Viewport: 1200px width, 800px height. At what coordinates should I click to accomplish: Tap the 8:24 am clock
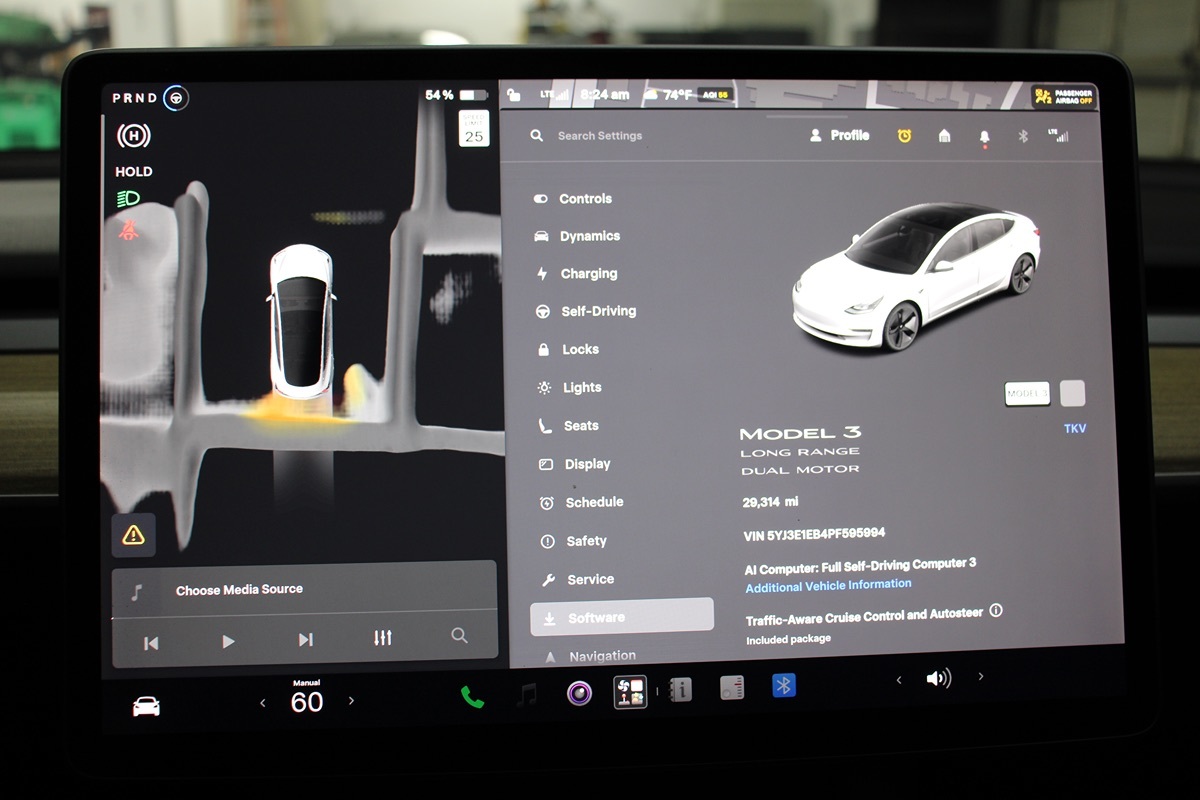click(605, 94)
